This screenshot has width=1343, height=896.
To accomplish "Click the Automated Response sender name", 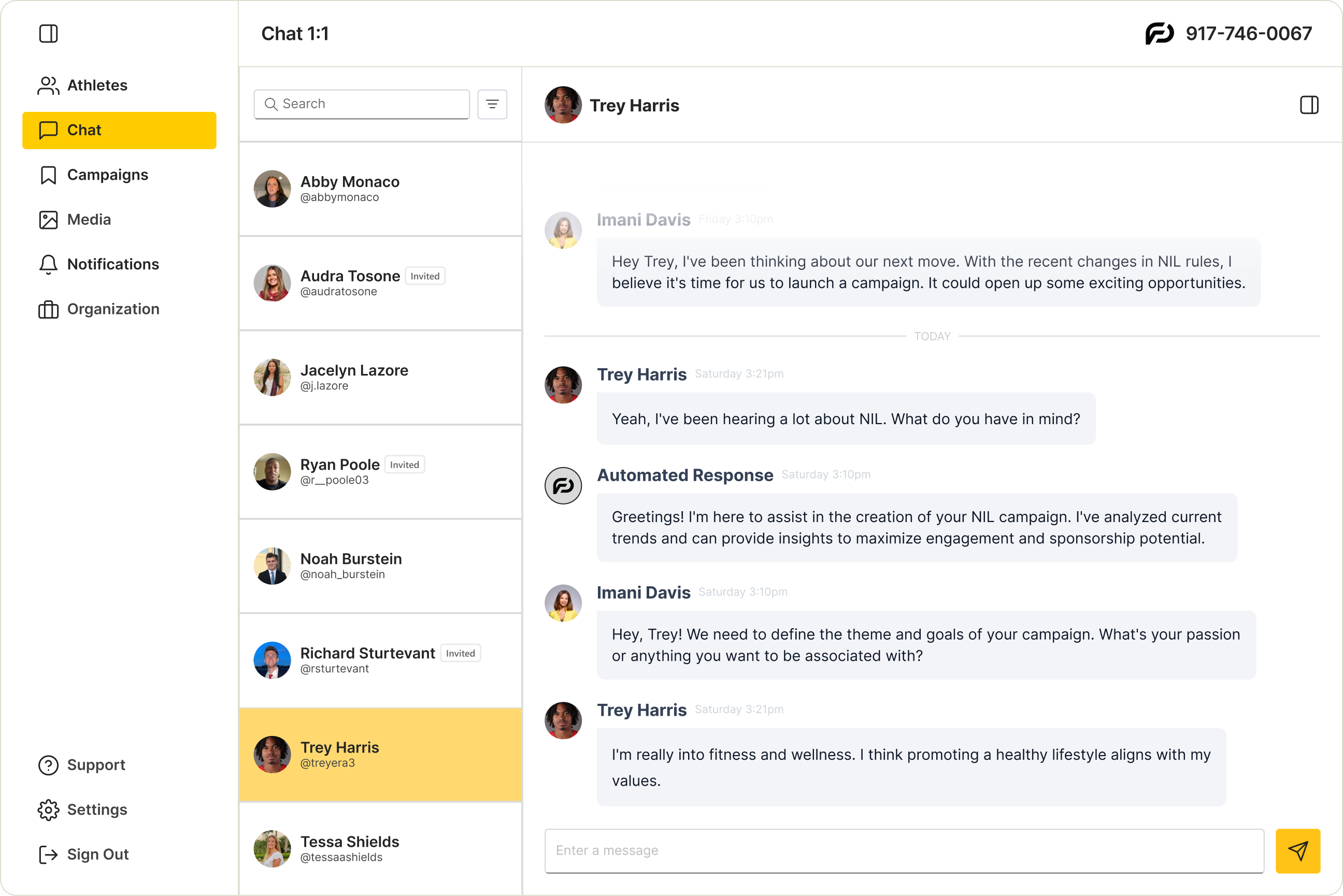I will [685, 475].
